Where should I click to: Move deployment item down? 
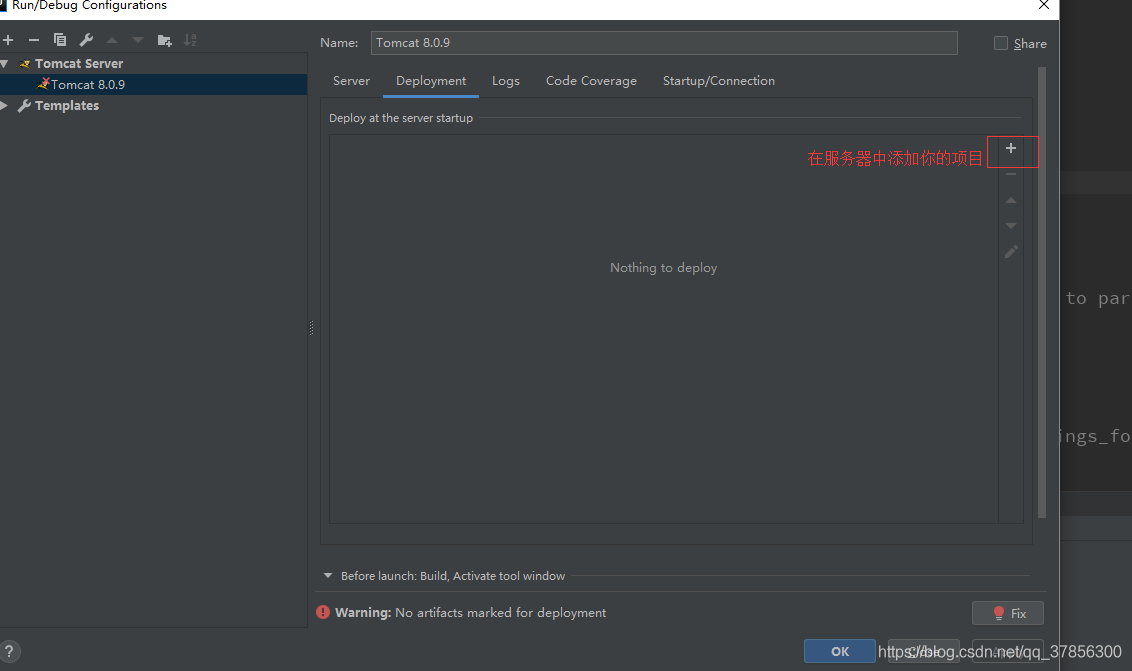(1011, 226)
